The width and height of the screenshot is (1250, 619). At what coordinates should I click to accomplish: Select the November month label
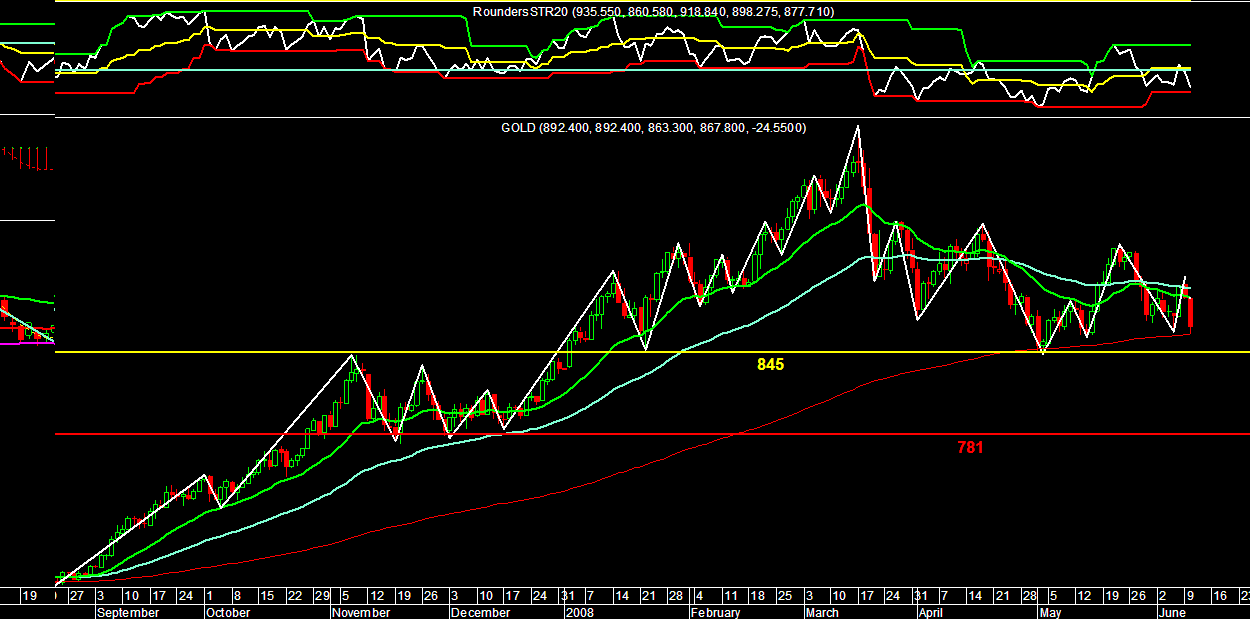point(363,612)
